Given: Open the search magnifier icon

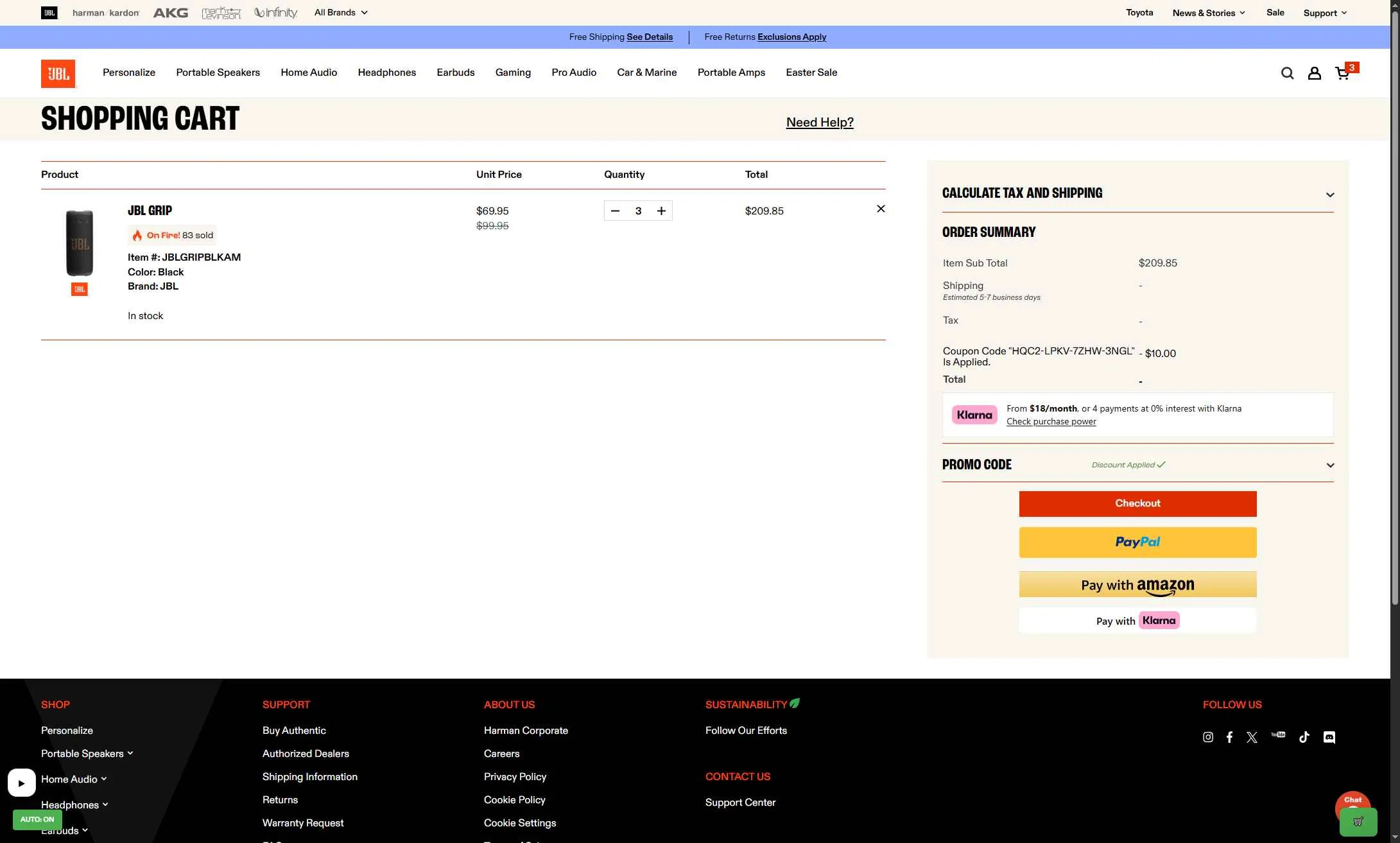Looking at the screenshot, I should [x=1287, y=73].
